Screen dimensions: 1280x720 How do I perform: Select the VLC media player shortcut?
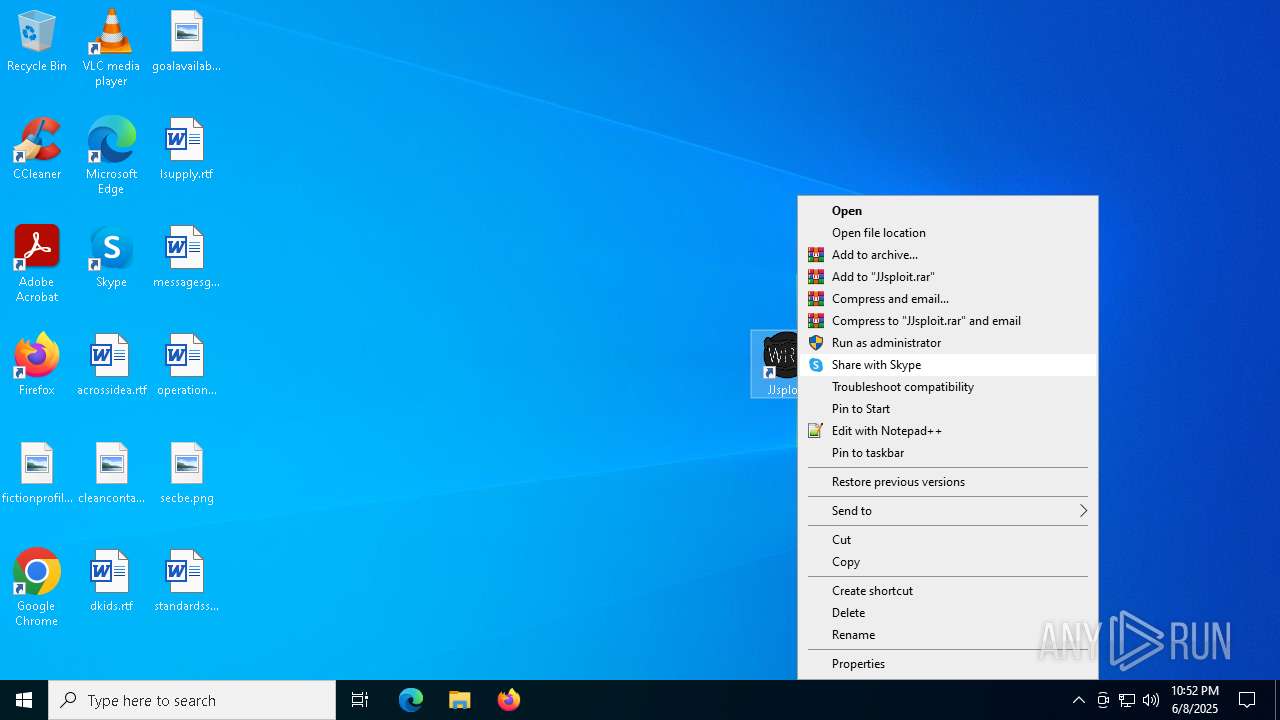pos(111,47)
